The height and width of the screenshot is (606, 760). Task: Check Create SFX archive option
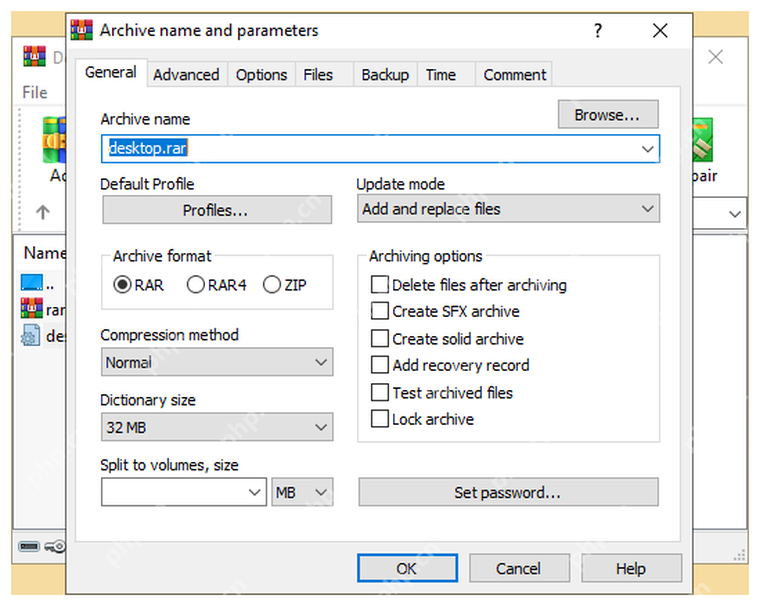click(x=380, y=311)
